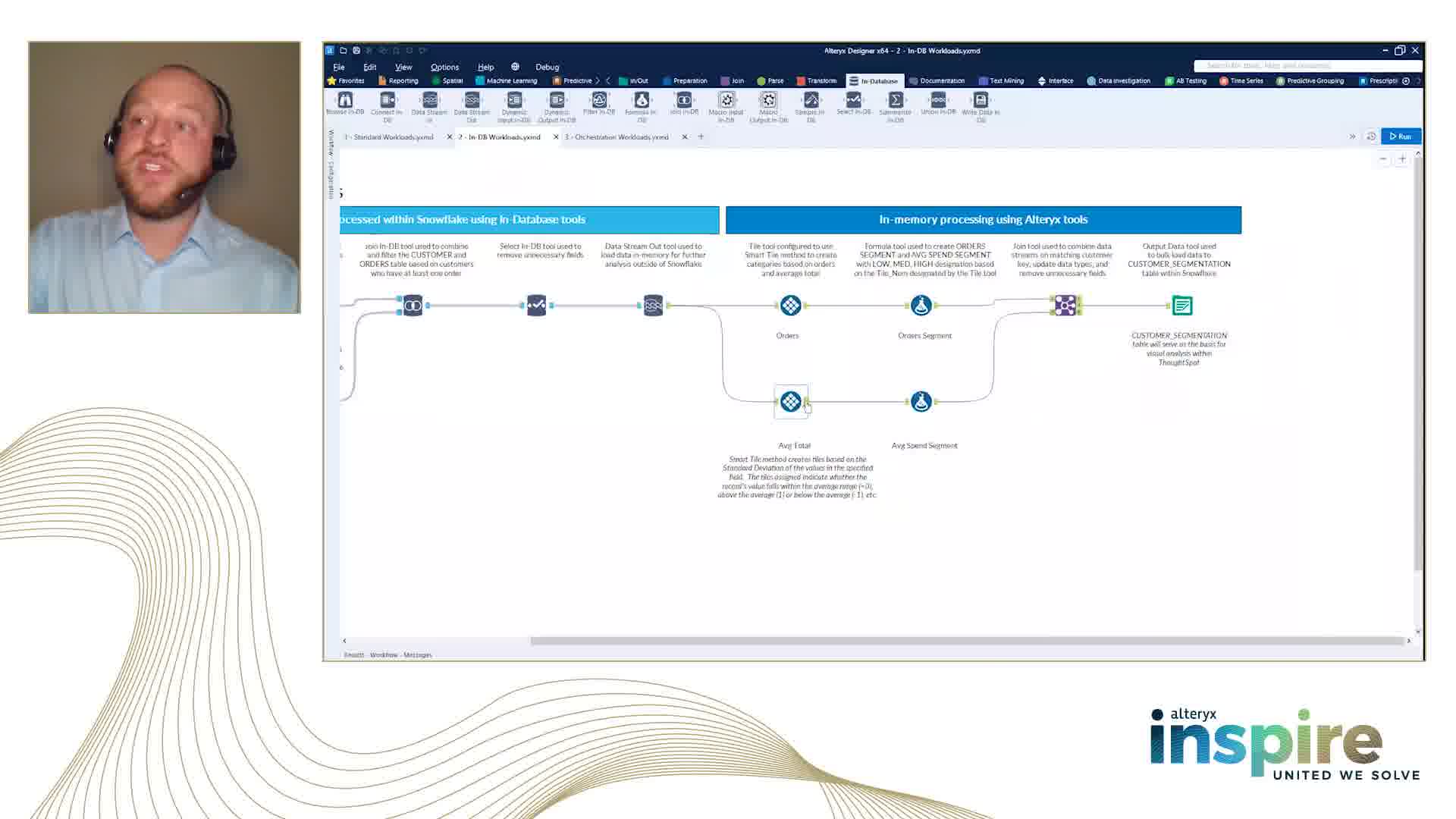Click the open folder icon in title bar

click(343, 51)
